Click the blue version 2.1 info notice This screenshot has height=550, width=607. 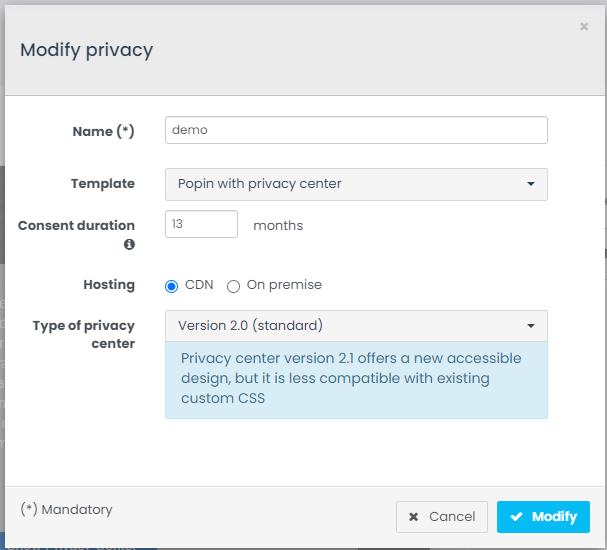click(x=356, y=379)
